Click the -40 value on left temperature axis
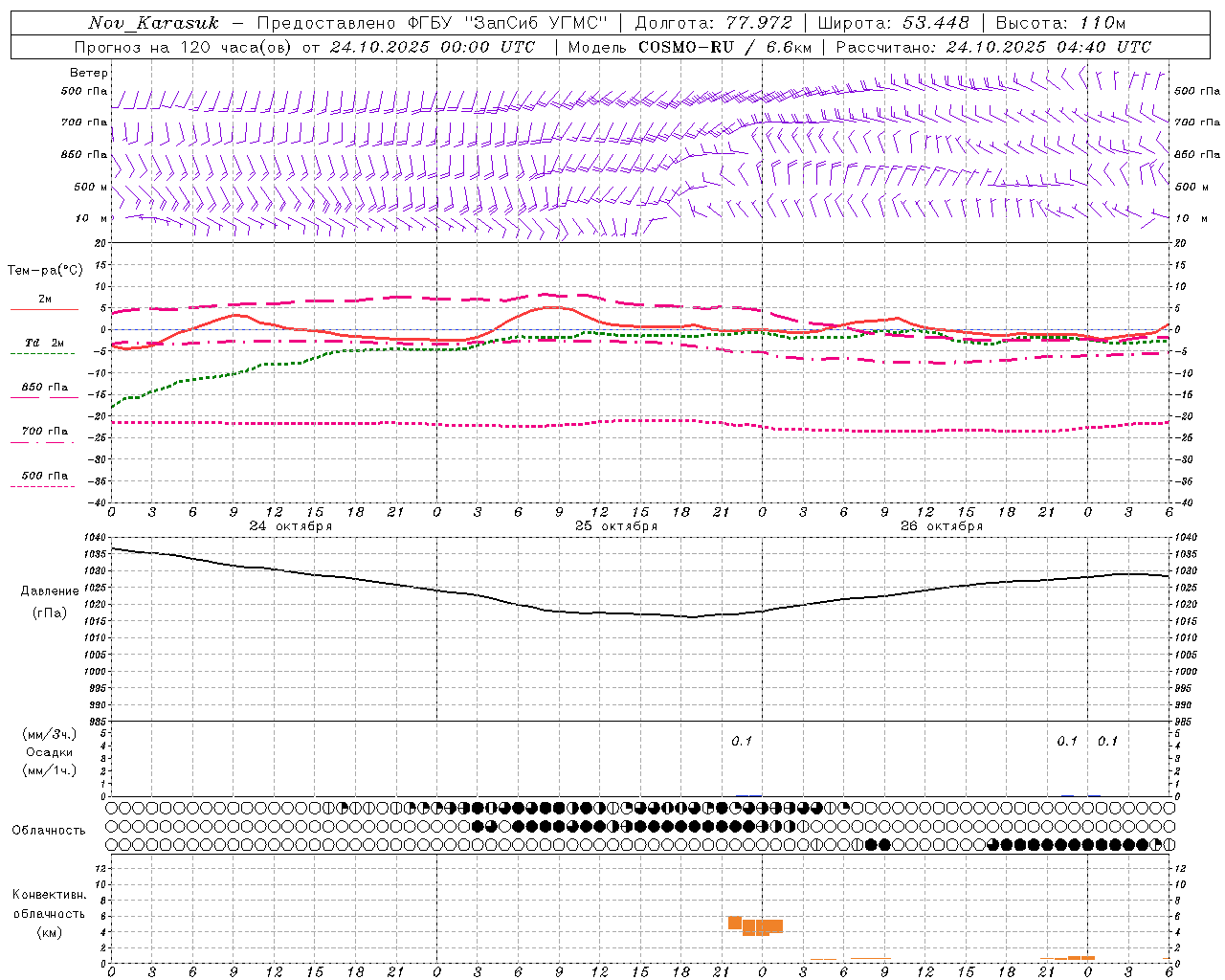The width and height of the screenshot is (1225, 980). [99, 502]
